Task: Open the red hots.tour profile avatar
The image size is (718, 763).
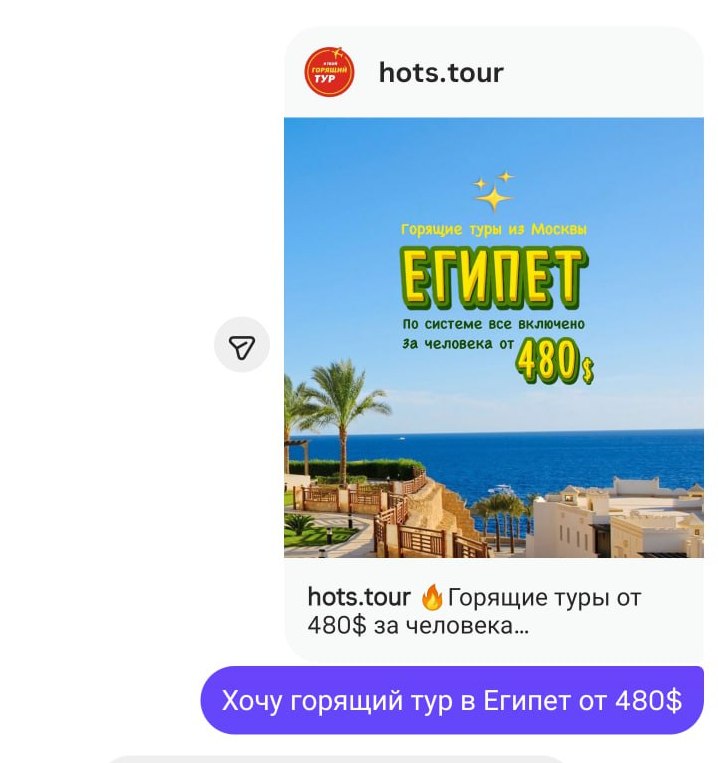Action: tap(329, 72)
